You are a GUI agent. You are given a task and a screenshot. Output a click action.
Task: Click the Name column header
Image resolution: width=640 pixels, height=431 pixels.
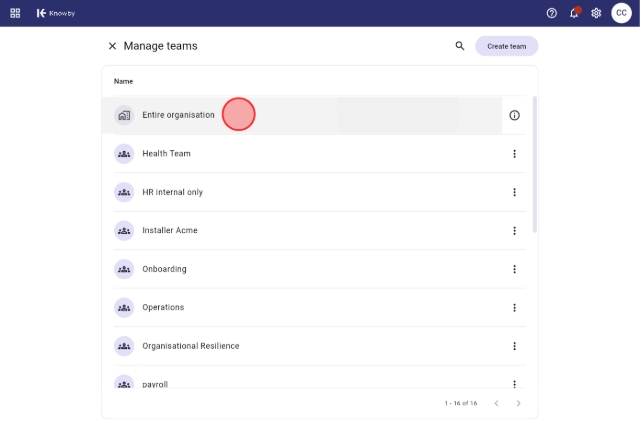pos(123,81)
